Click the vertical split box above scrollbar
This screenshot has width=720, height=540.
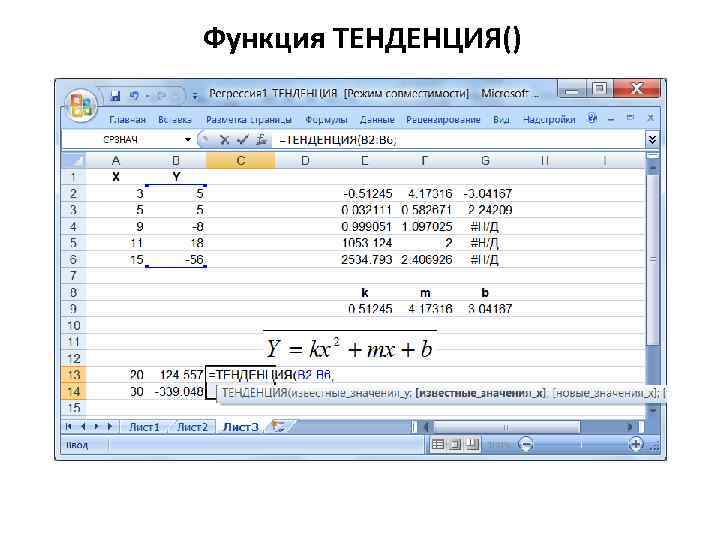pos(652,156)
